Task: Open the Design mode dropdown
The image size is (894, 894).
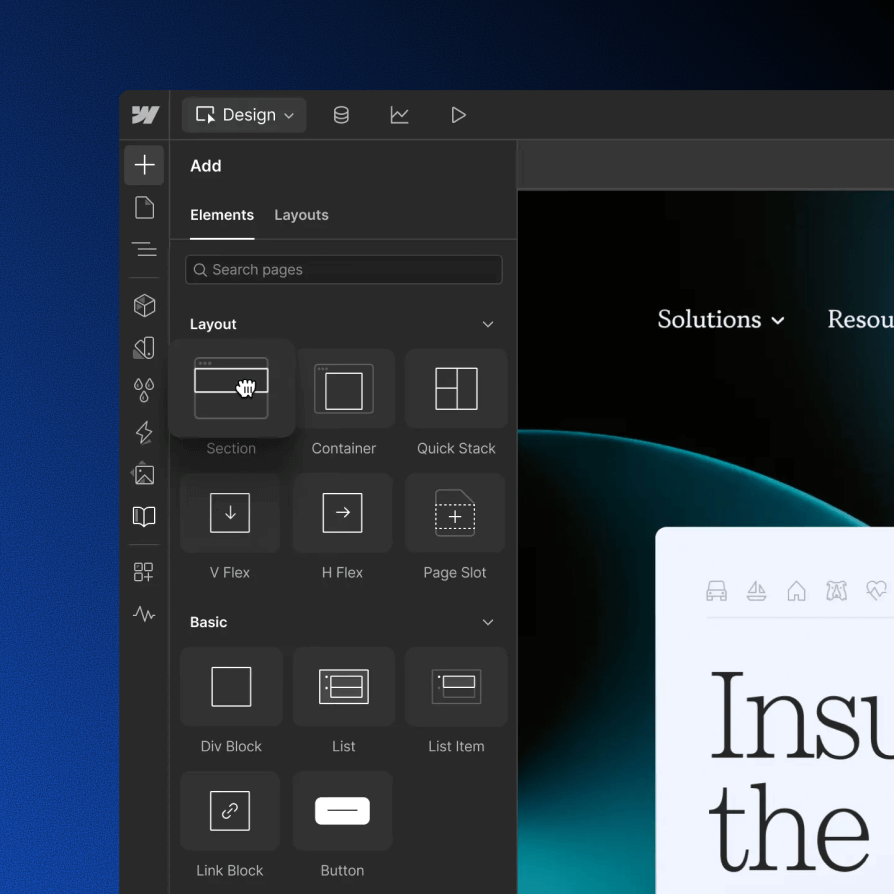Action: (244, 115)
